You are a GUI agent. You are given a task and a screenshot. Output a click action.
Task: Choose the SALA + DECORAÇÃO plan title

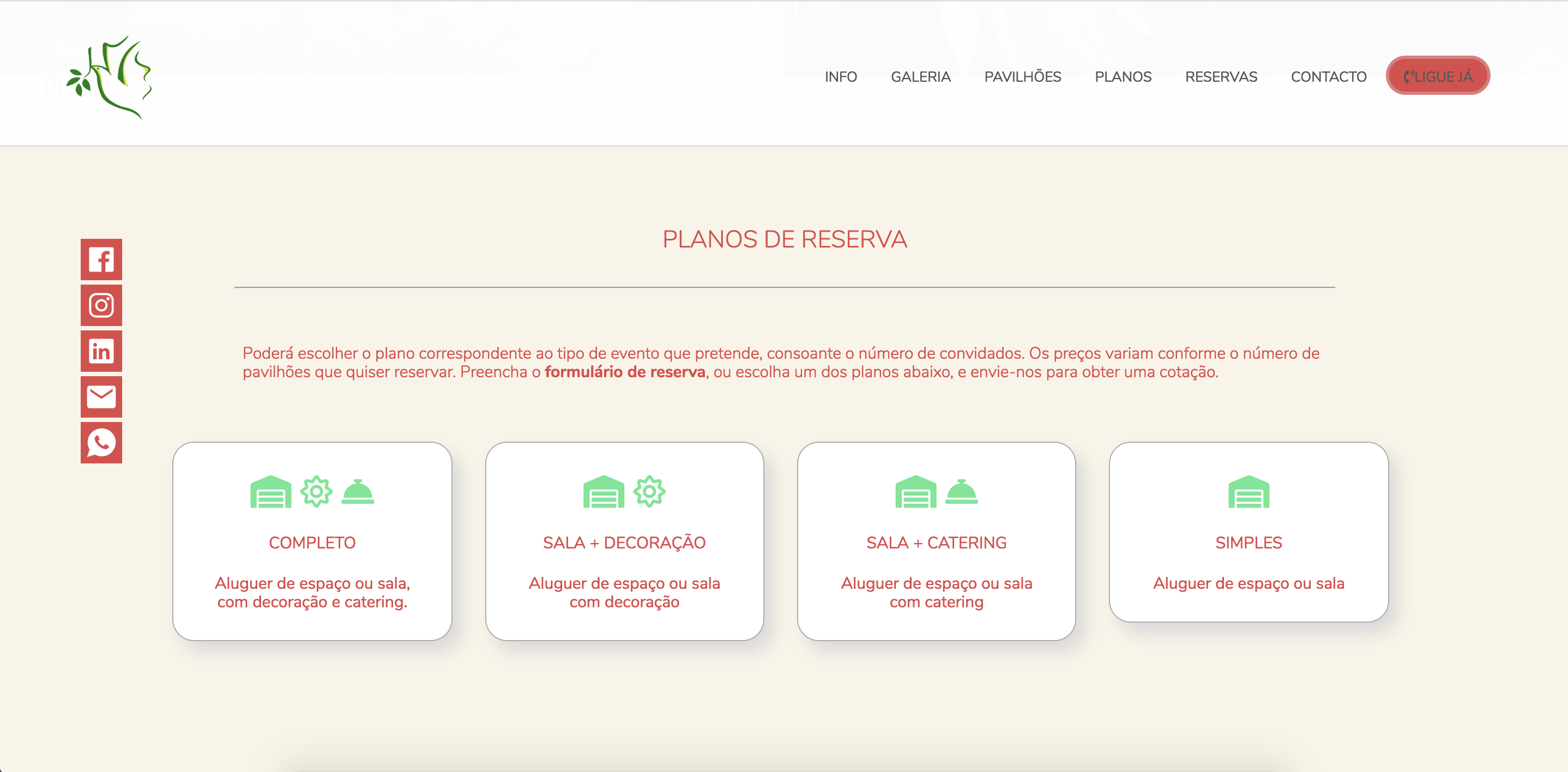pos(624,542)
